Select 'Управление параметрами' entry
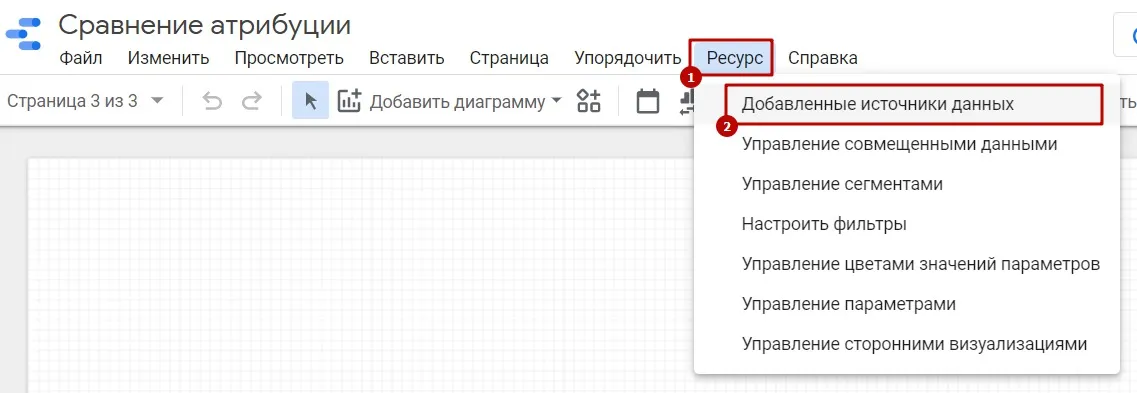1137x393 pixels. click(906, 304)
